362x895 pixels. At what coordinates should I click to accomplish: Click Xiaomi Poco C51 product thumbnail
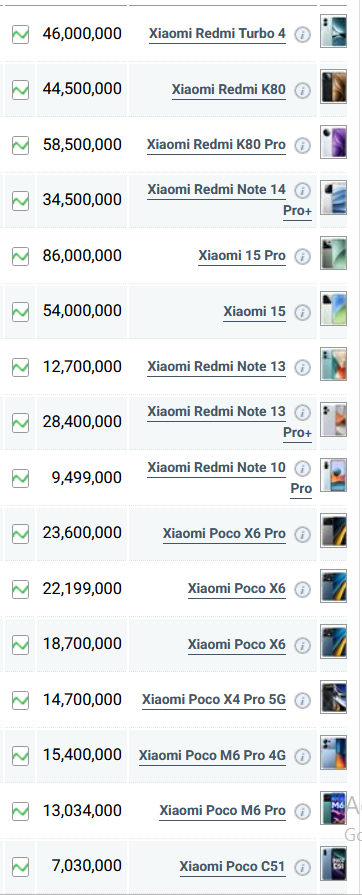point(333,864)
